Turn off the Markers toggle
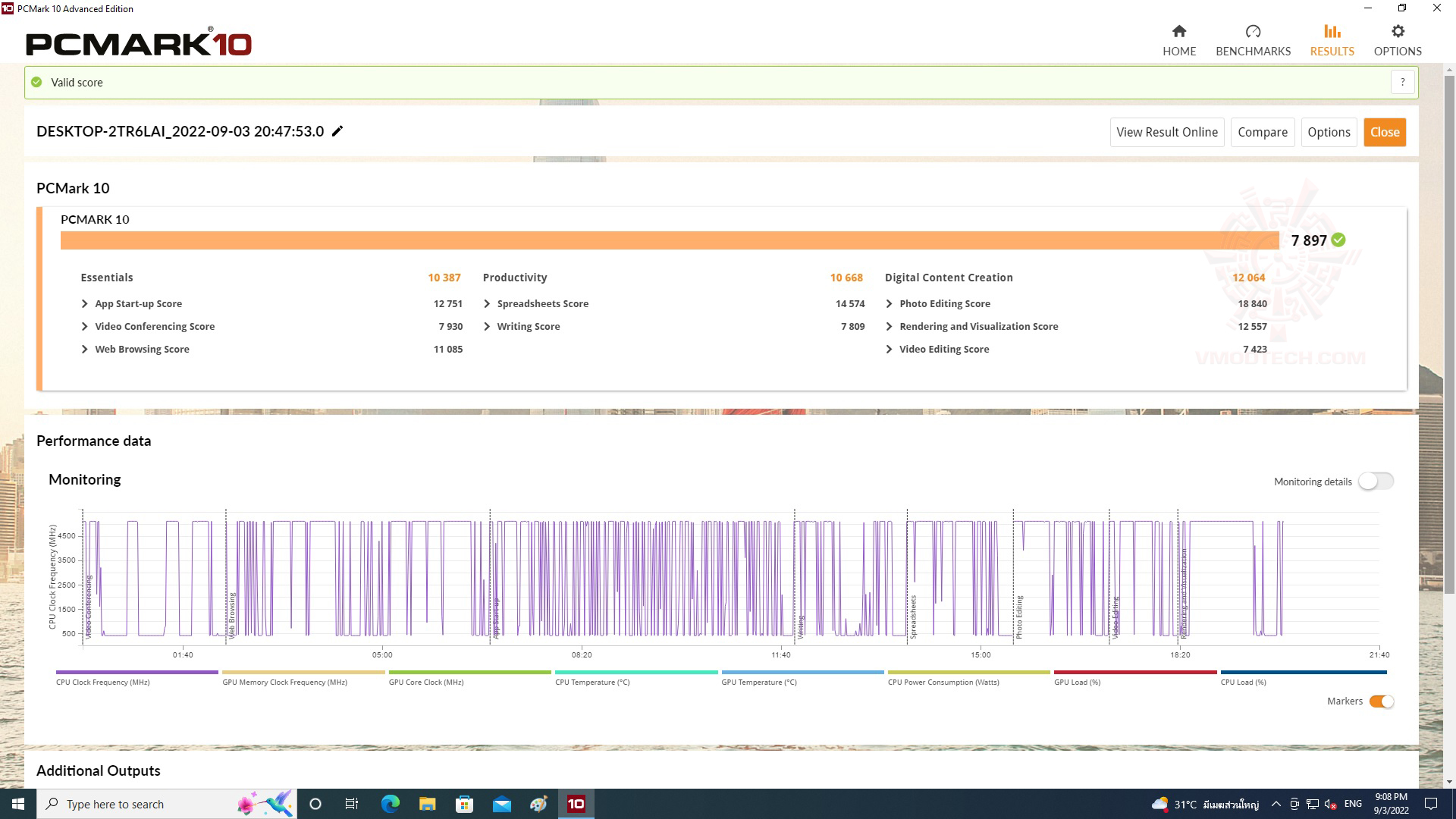This screenshot has width=1456, height=819. click(x=1381, y=701)
